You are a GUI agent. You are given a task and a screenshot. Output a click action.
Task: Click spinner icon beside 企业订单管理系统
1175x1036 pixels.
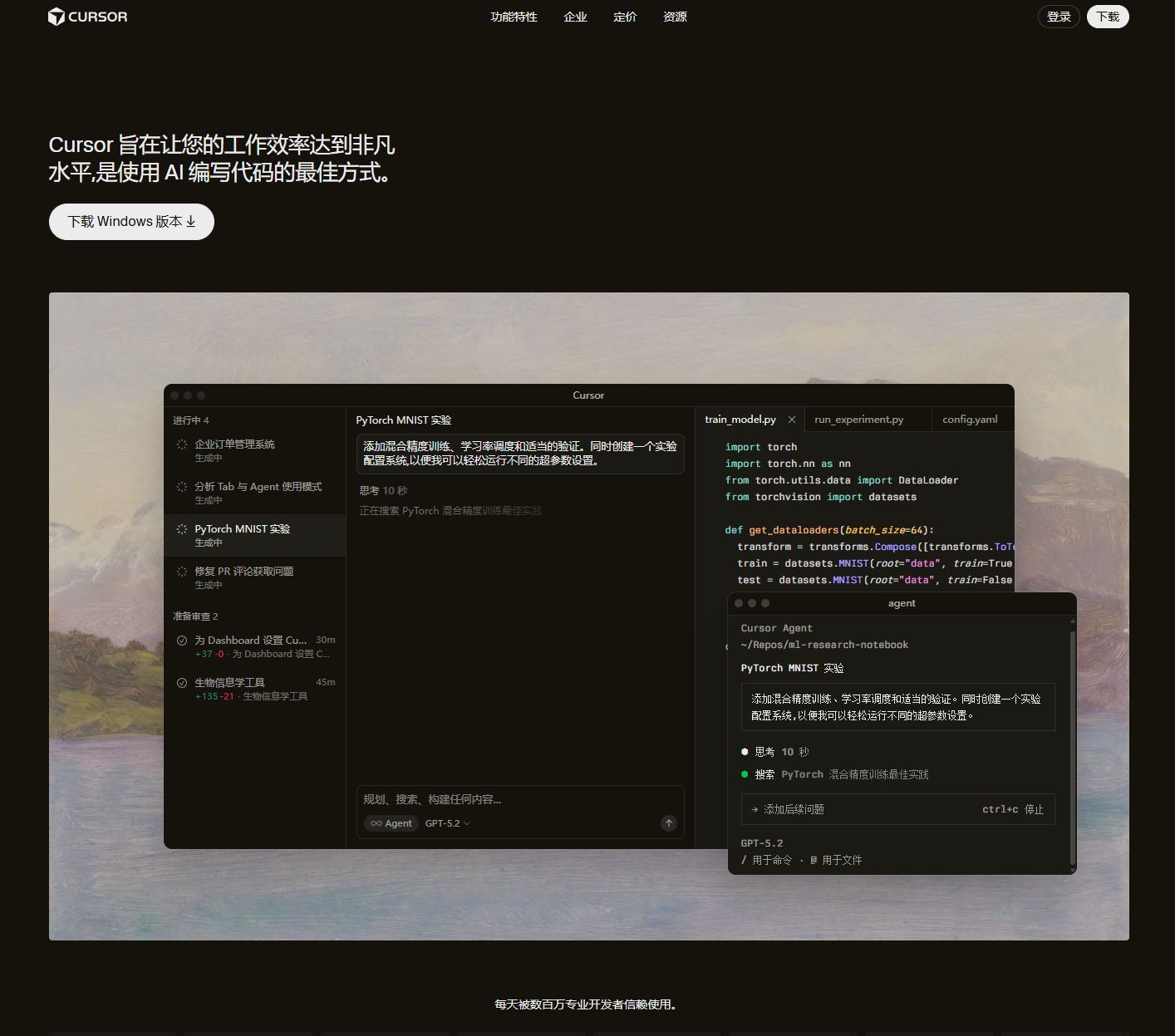tap(182, 444)
